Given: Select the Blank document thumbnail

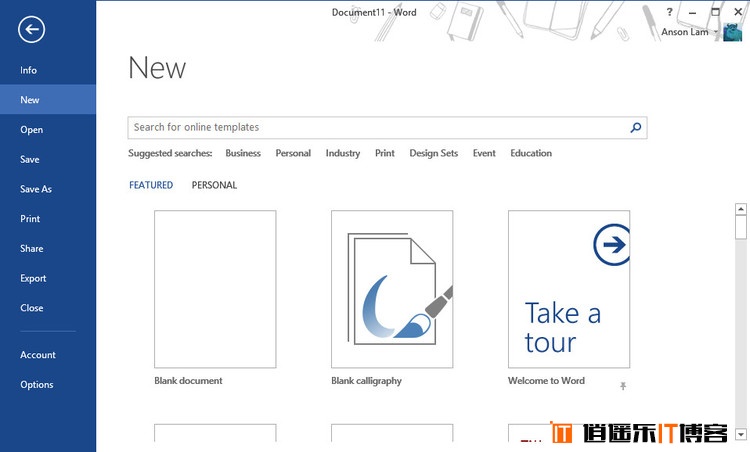Looking at the screenshot, I should coord(215,289).
